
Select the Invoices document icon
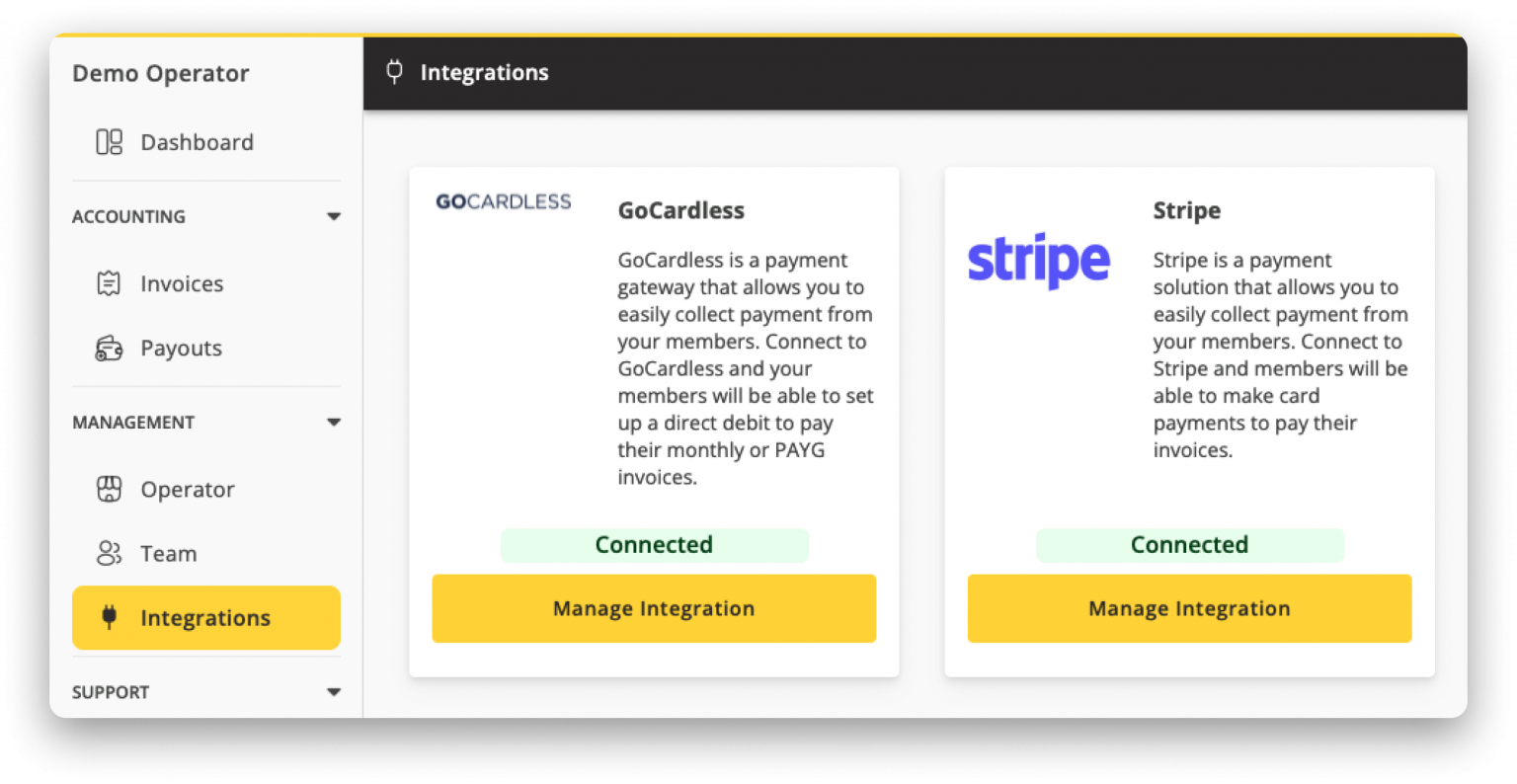[109, 283]
